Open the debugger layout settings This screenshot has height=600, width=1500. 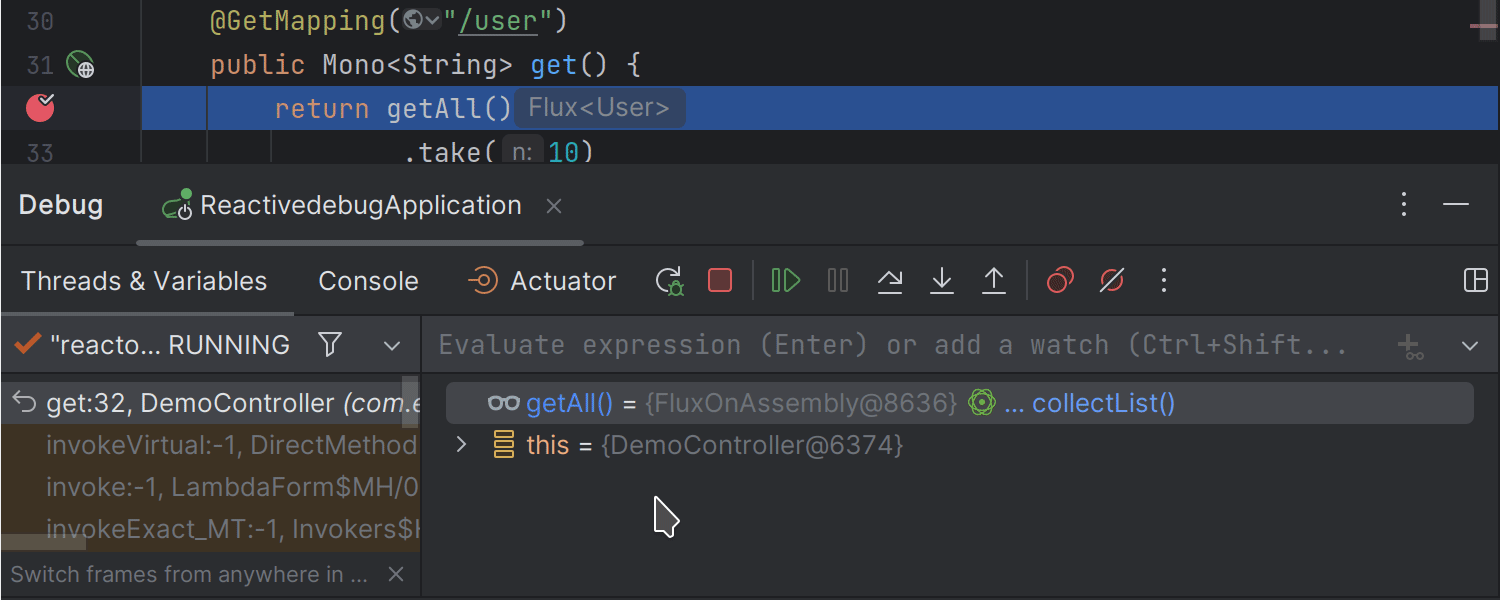click(x=1476, y=281)
